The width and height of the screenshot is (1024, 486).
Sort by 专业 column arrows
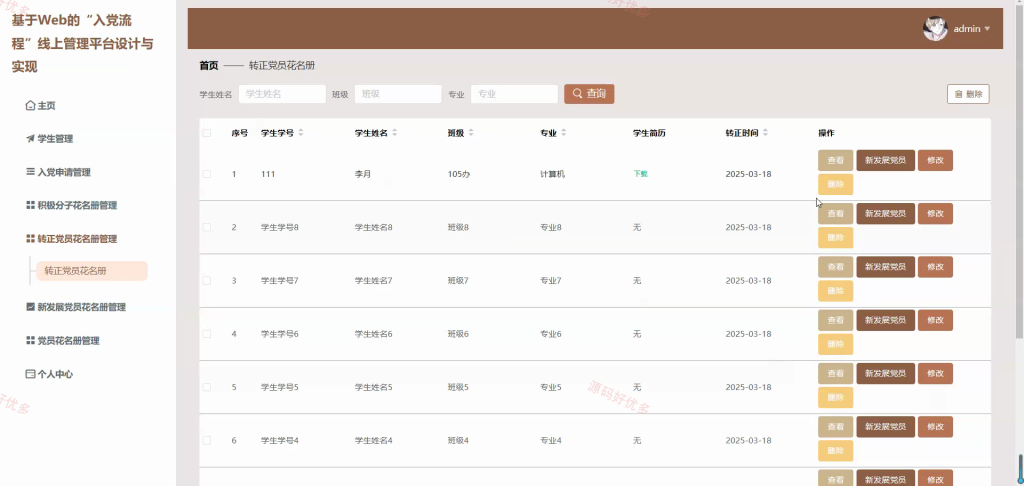pos(564,133)
